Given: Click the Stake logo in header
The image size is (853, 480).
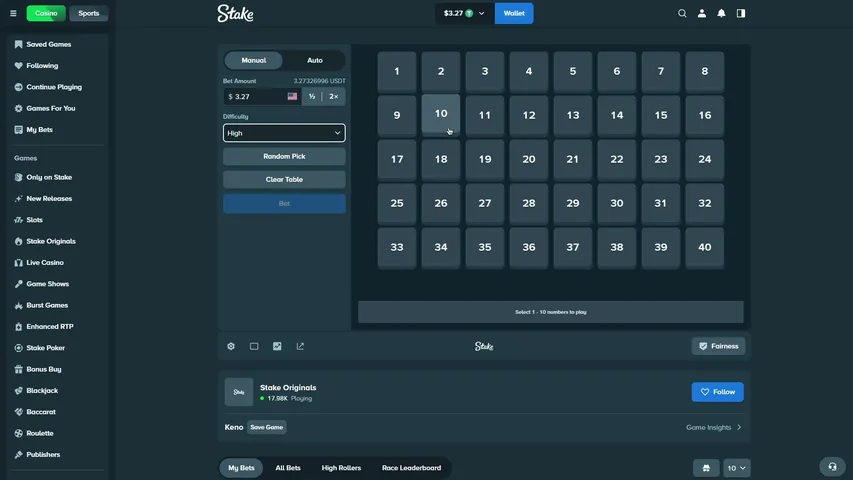Looking at the screenshot, I should click(x=235, y=13).
